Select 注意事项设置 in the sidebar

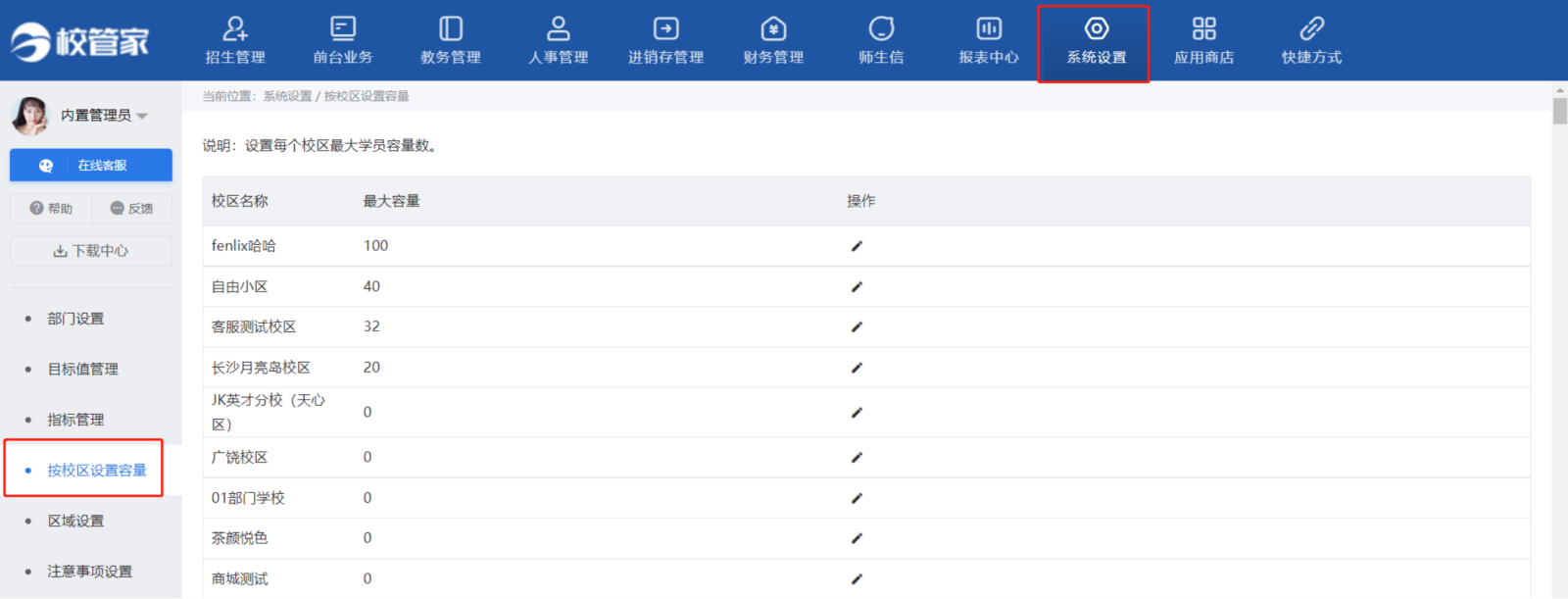90,572
